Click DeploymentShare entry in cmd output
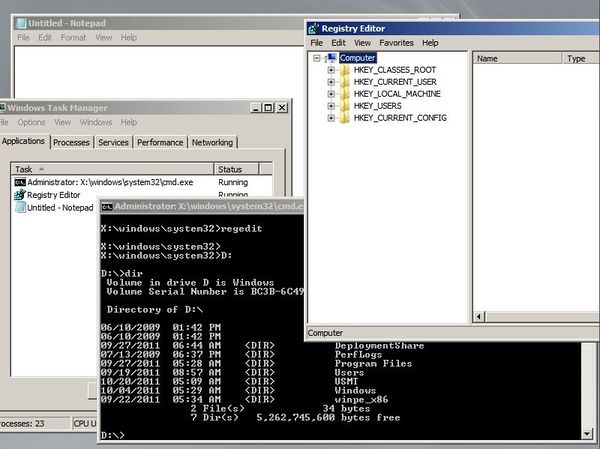The width and height of the screenshot is (600, 449). (x=380, y=346)
